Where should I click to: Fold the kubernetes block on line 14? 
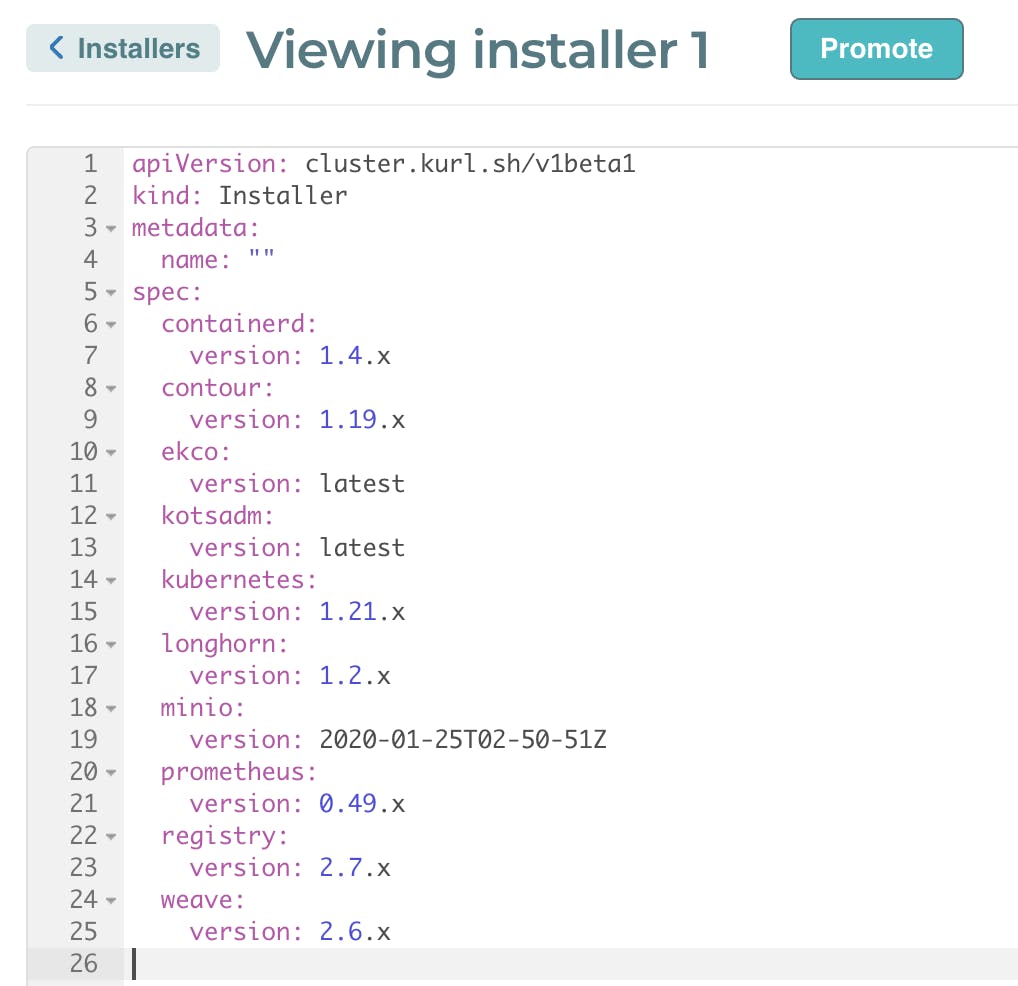(111, 580)
